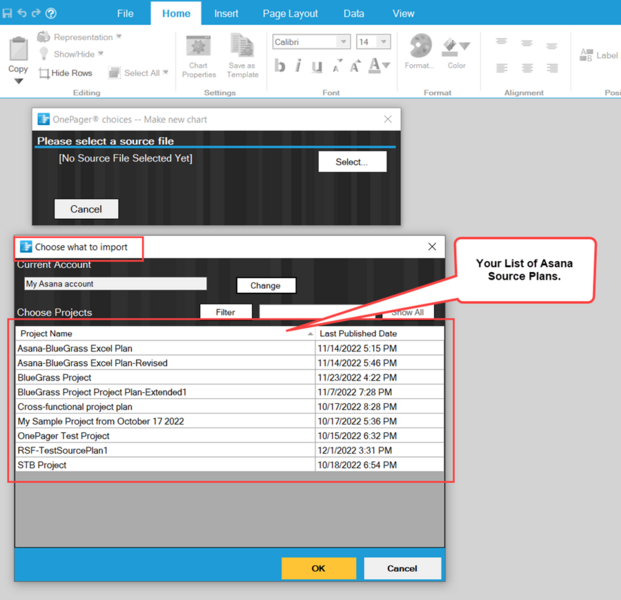Open the Help question mark icon

[x=51, y=13]
